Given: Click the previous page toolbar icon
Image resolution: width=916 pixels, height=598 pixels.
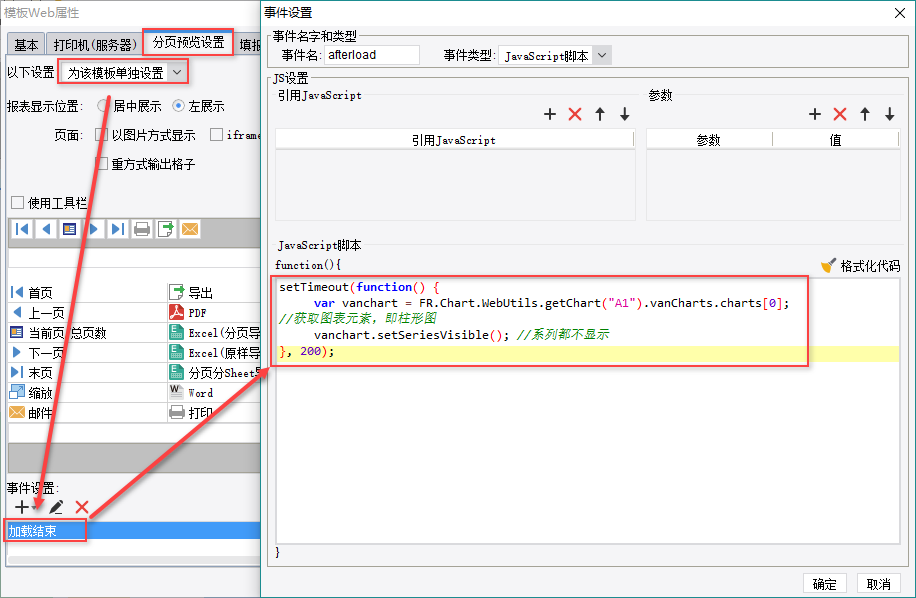Looking at the screenshot, I should (46, 229).
